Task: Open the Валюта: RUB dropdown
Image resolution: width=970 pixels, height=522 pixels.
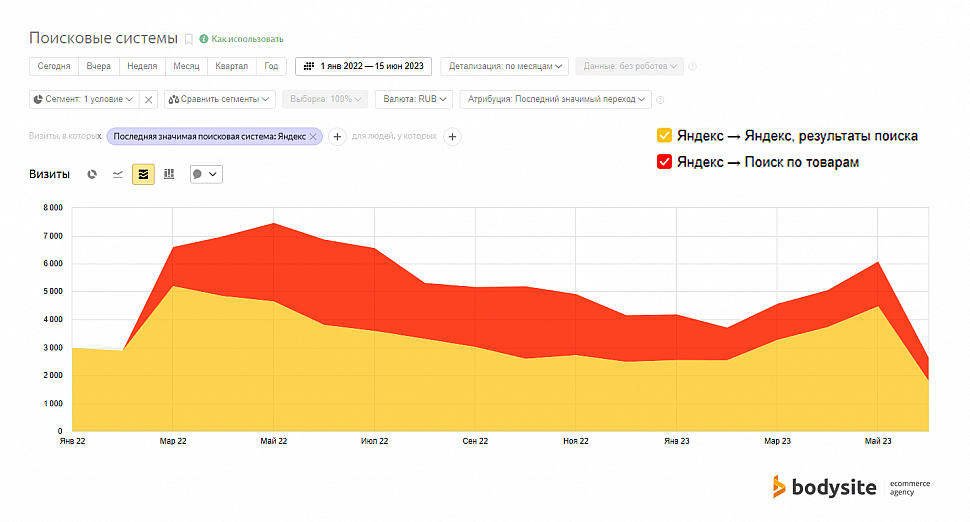Action: coord(414,99)
